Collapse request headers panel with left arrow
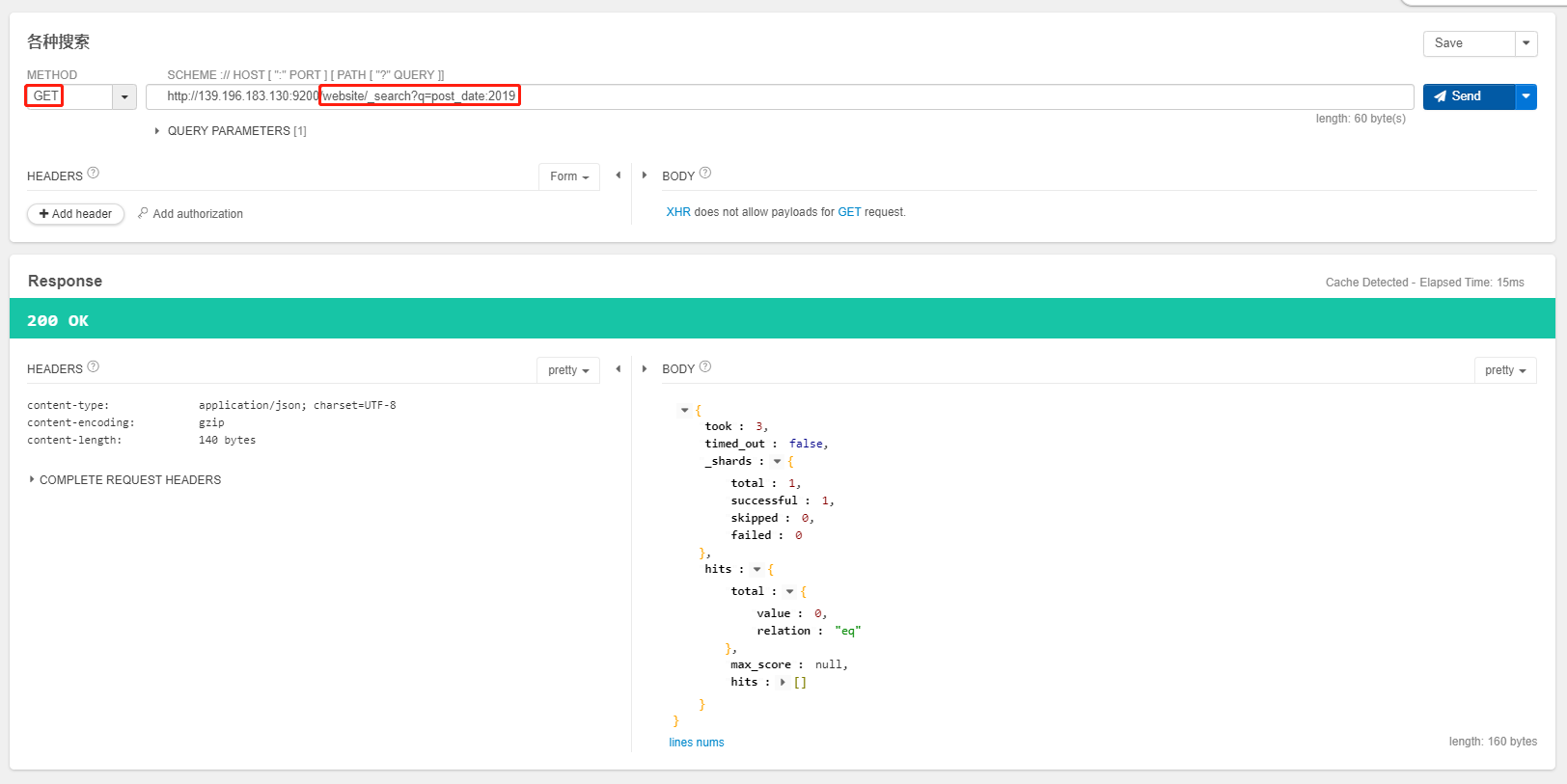 coord(619,176)
